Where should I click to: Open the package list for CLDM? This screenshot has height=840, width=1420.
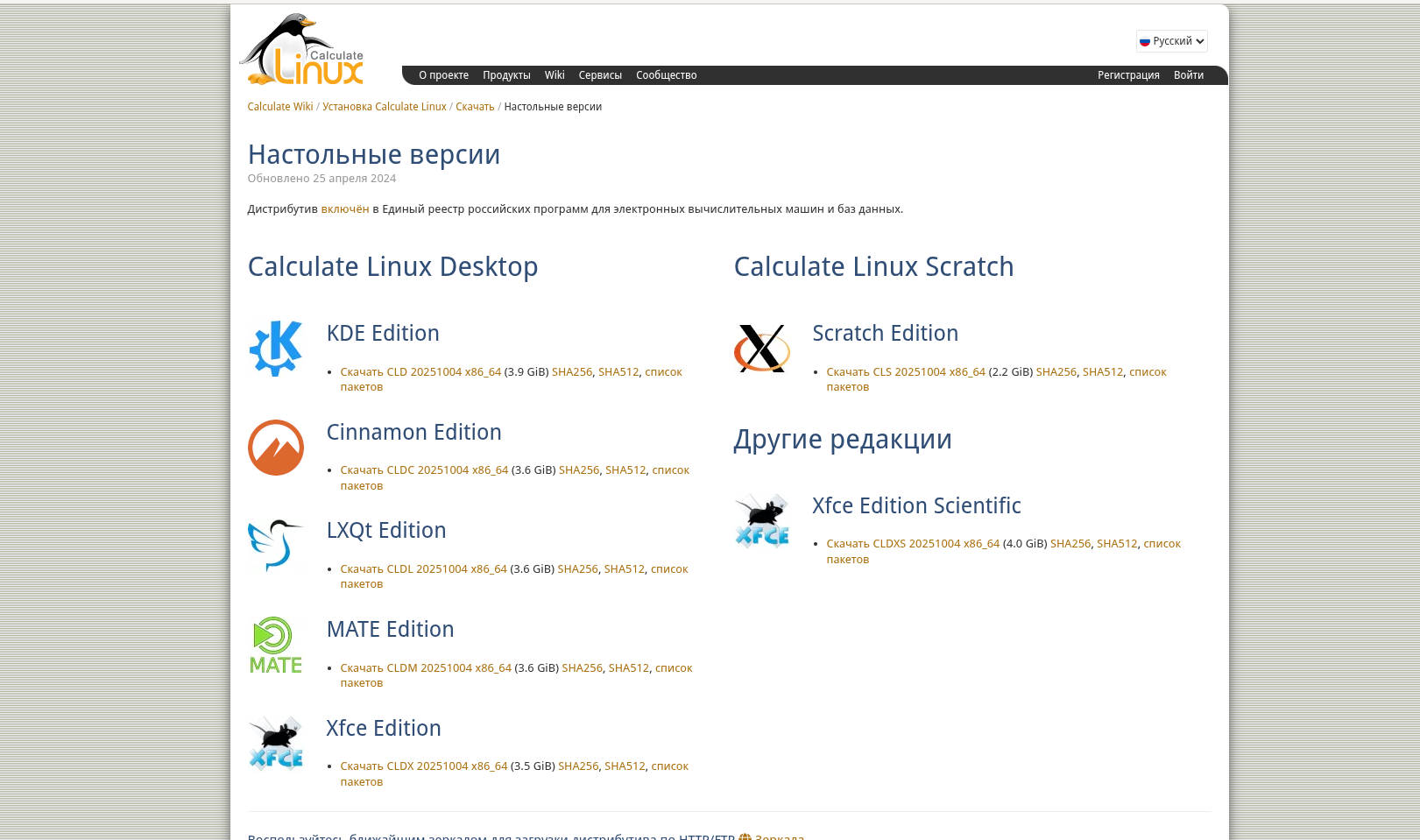[x=674, y=668]
